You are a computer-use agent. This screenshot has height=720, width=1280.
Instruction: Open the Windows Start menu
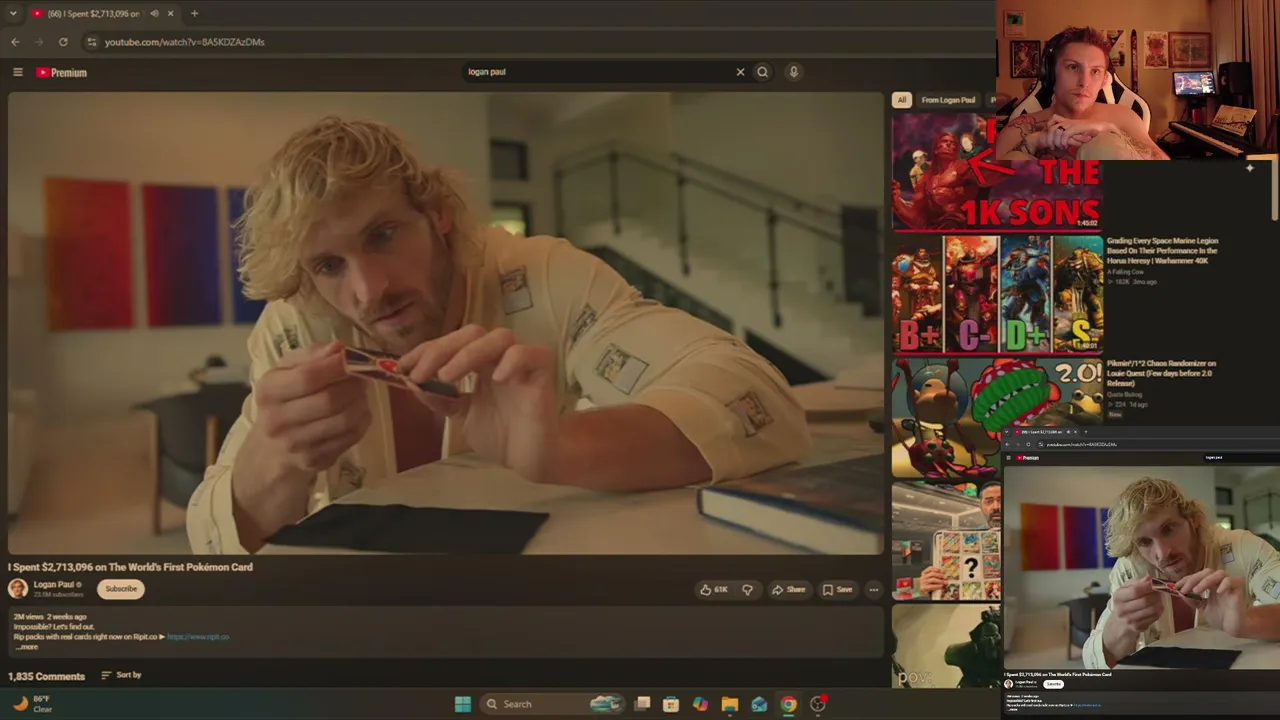pos(463,704)
